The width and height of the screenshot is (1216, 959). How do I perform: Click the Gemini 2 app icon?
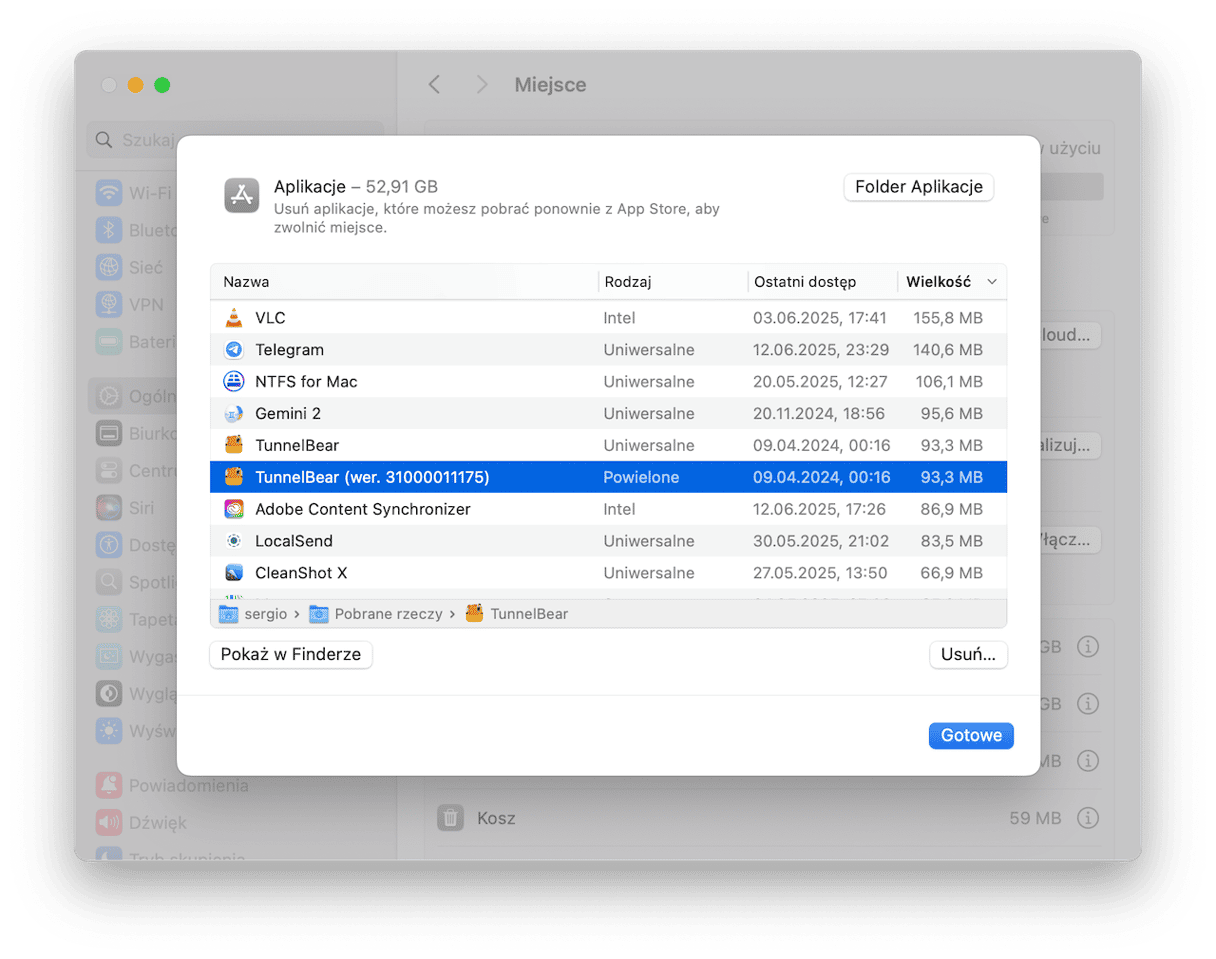pyautogui.click(x=233, y=414)
